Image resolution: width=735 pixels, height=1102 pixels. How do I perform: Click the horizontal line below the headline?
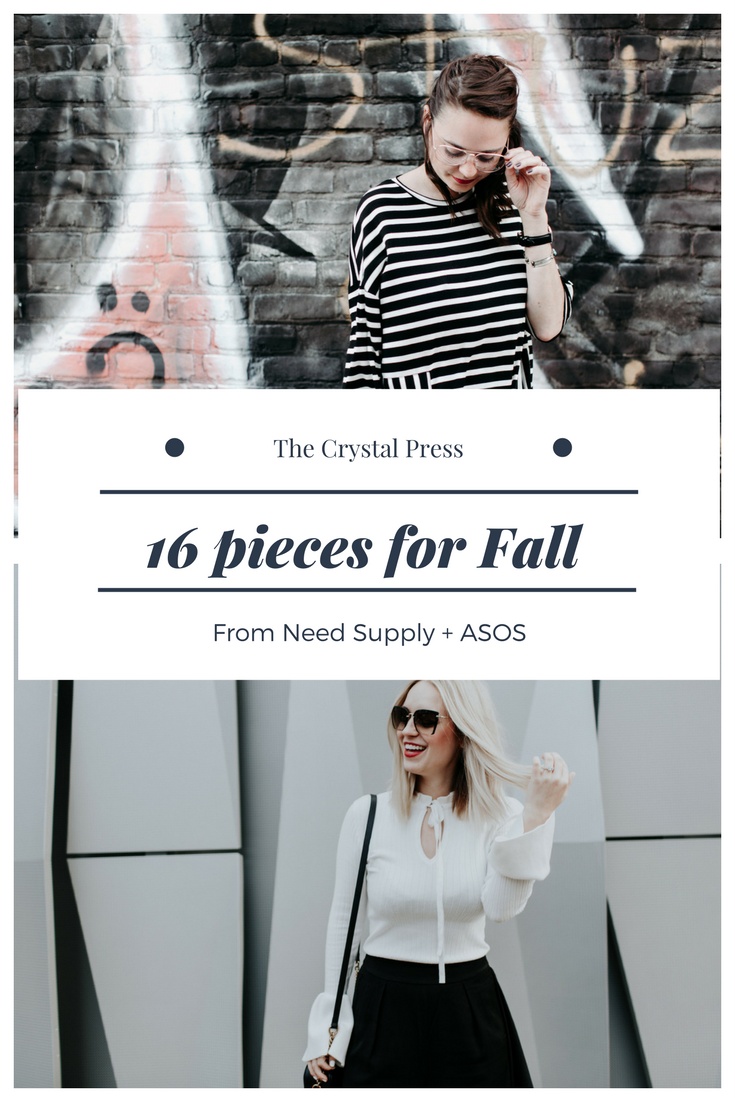tap(367, 590)
